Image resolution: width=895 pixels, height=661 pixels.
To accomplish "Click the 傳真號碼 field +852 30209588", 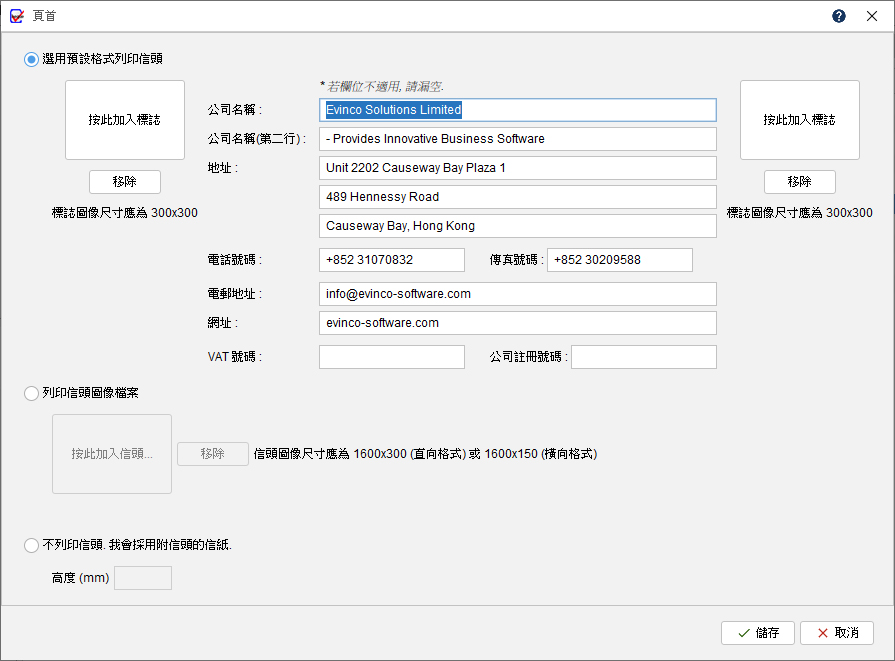I will pos(620,260).
